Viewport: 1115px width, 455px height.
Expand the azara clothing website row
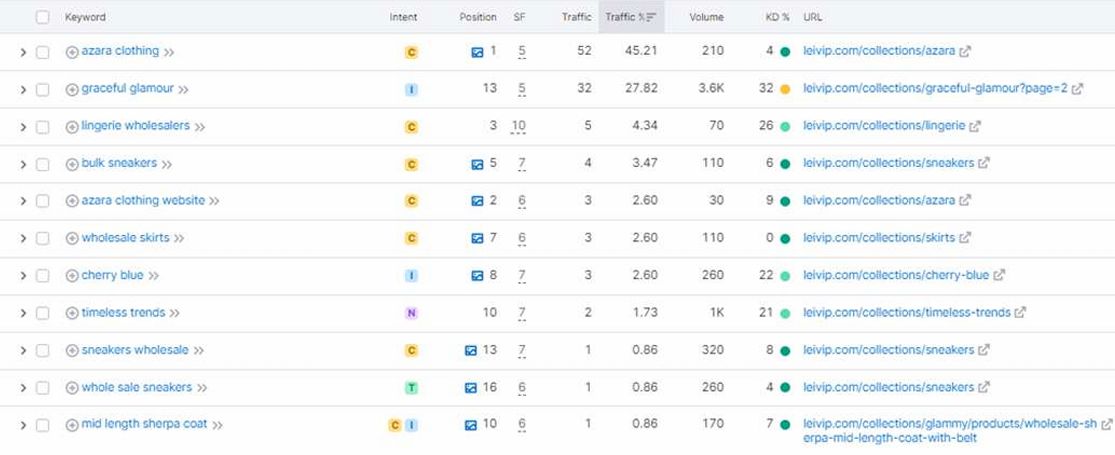tap(23, 201)
